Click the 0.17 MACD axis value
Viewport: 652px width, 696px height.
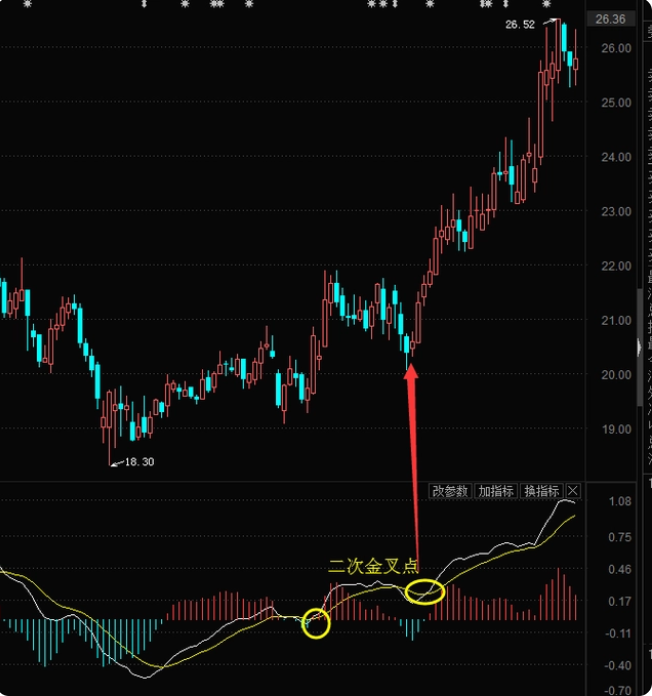point(620,601)
